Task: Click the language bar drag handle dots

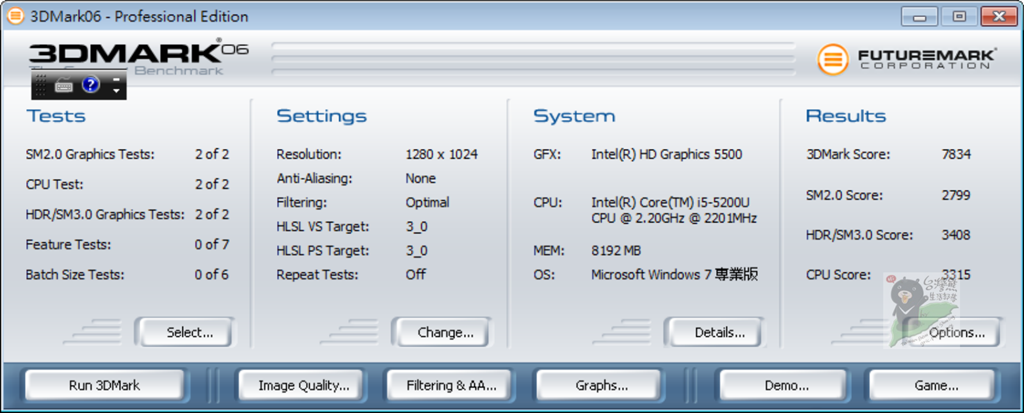Action: [40, 85]
